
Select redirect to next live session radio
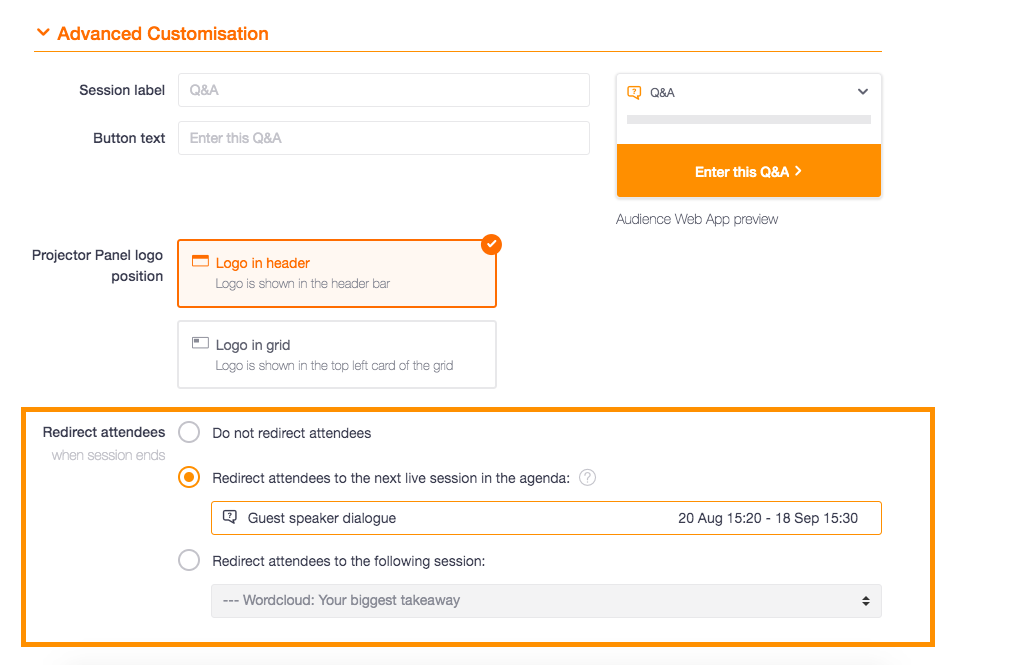[x=189, y=477]
